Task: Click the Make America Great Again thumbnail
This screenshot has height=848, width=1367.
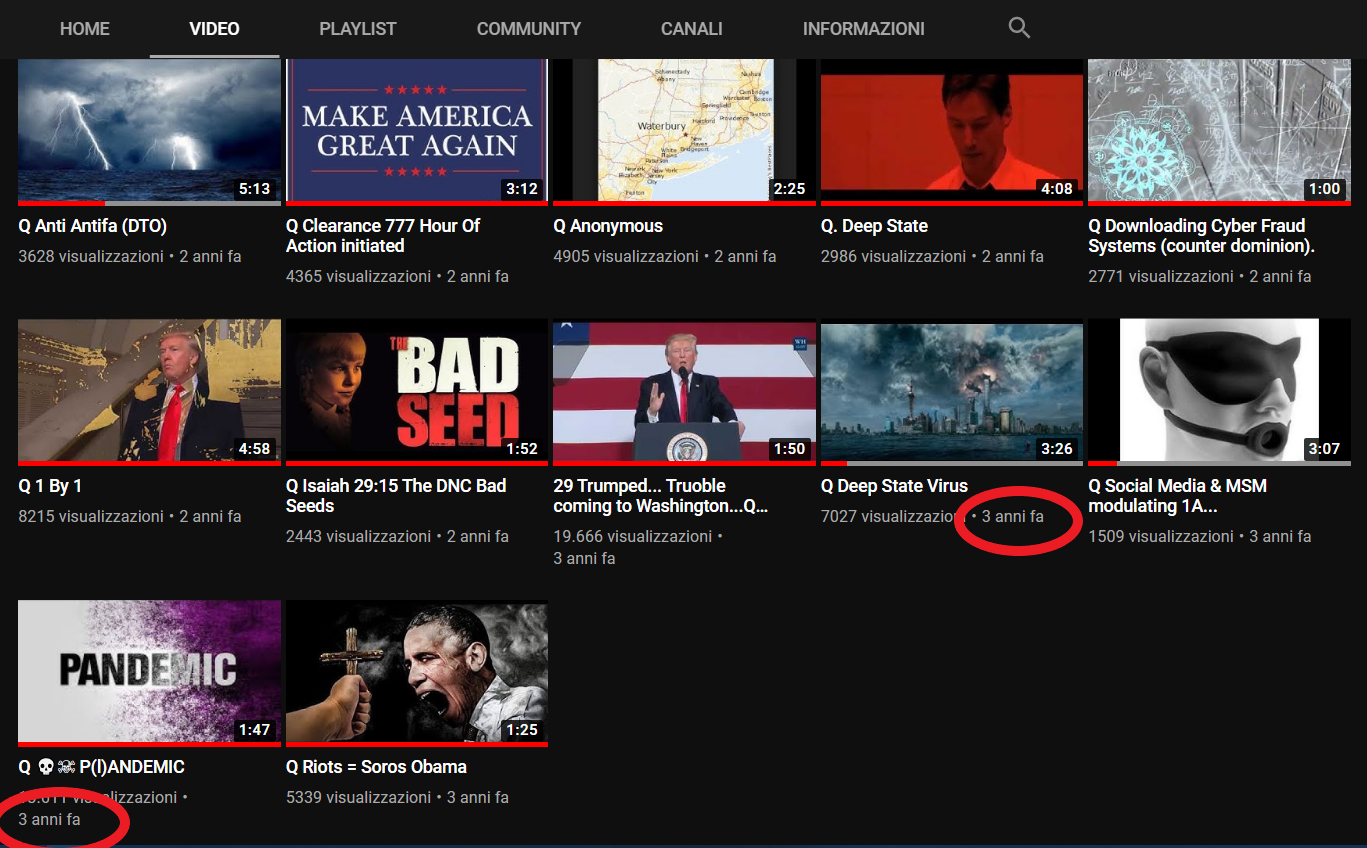Action: [416, 130]
